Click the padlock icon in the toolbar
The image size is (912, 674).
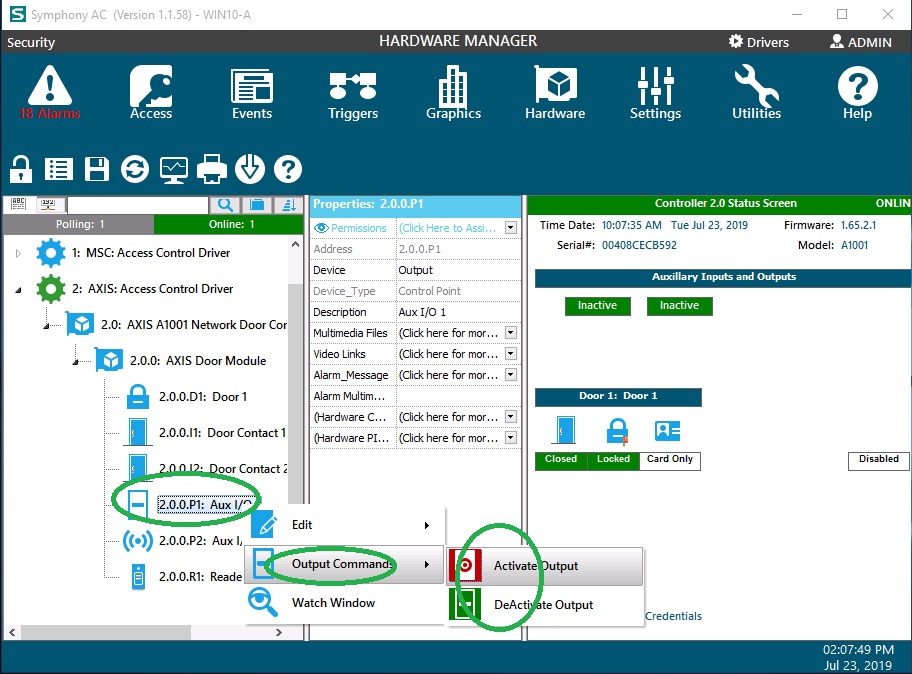tap(21, 169)
